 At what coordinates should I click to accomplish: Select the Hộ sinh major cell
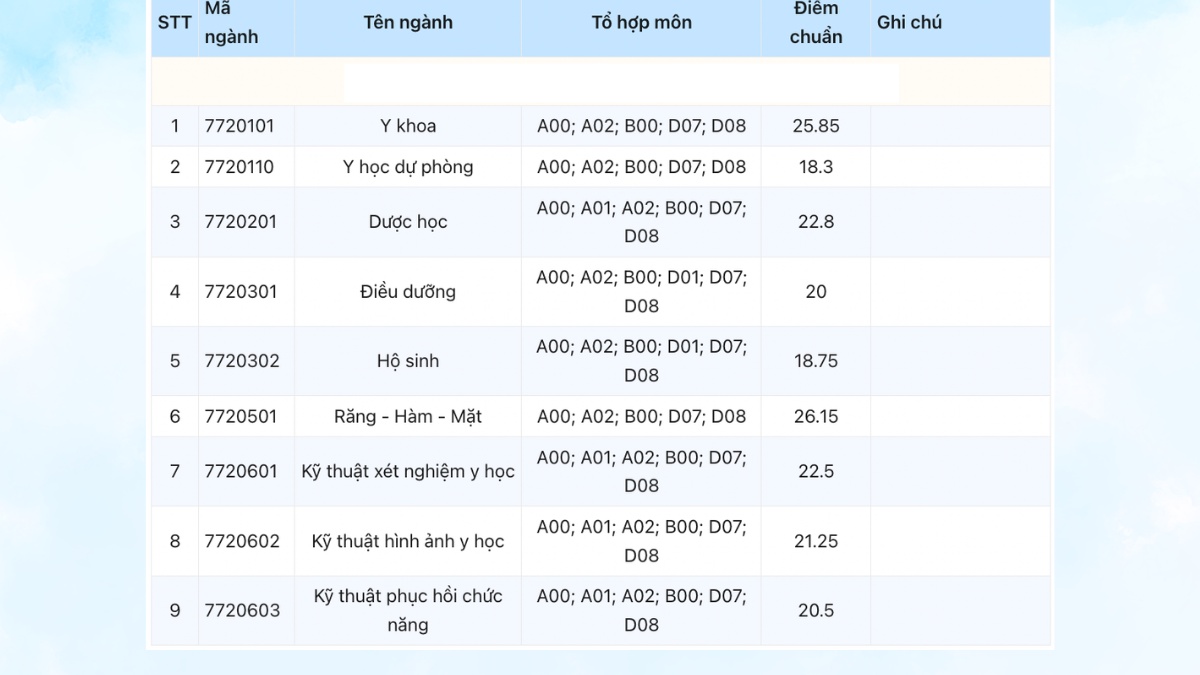click(x=408, y=361)
